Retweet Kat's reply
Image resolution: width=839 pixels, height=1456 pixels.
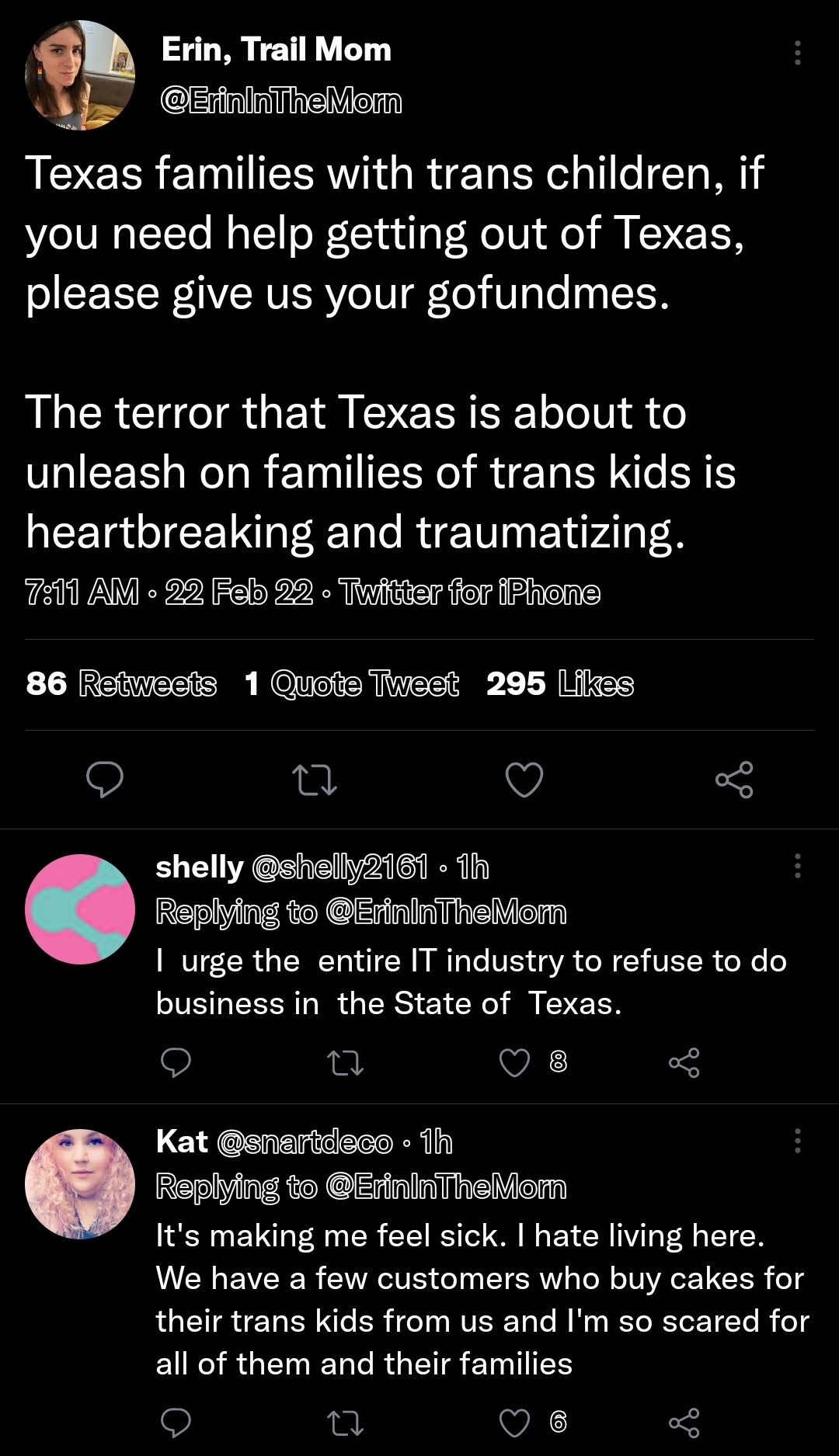coord(346,1423)
